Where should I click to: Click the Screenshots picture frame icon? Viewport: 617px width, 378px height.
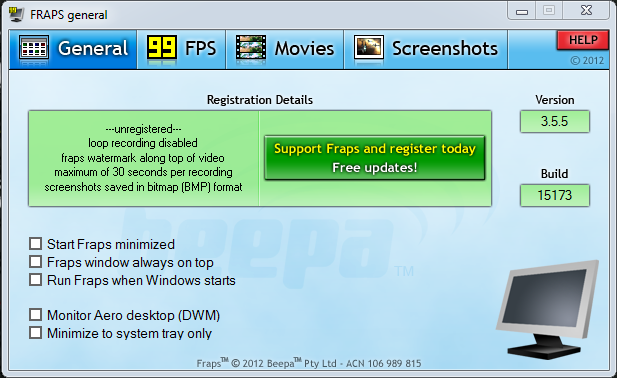click(369, 48)
